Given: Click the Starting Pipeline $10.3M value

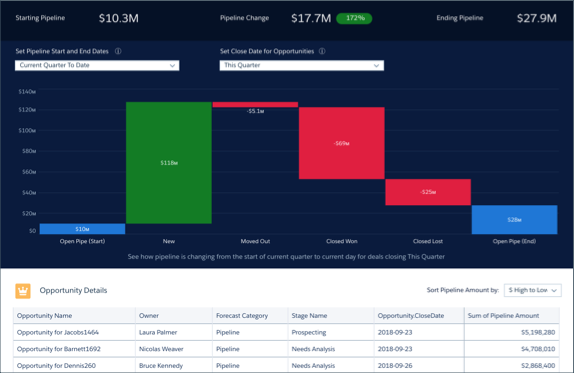Looking at the screenshot, I should pos(119,18).
